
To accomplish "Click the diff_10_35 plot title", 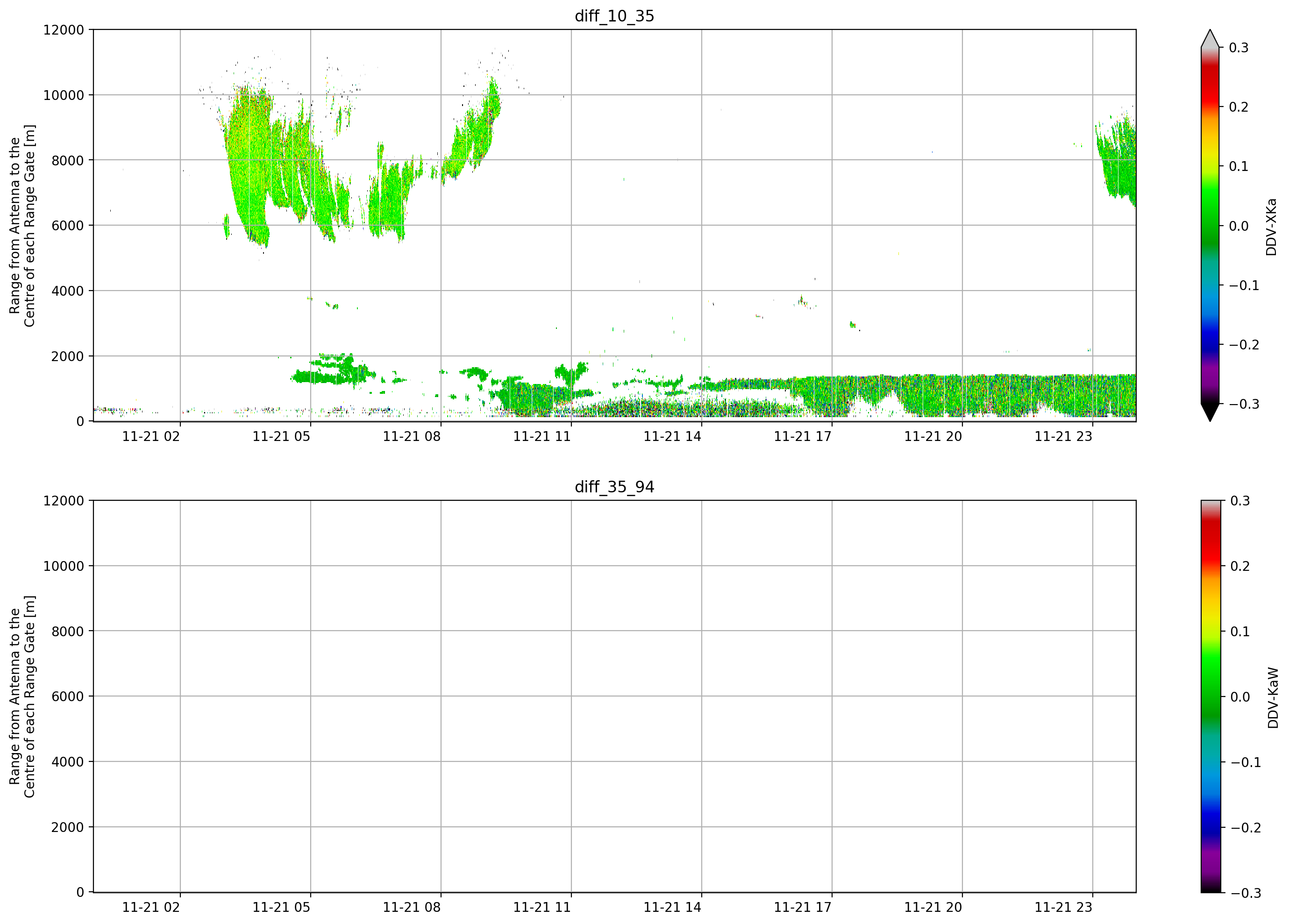I will click(x=614, y=16).
